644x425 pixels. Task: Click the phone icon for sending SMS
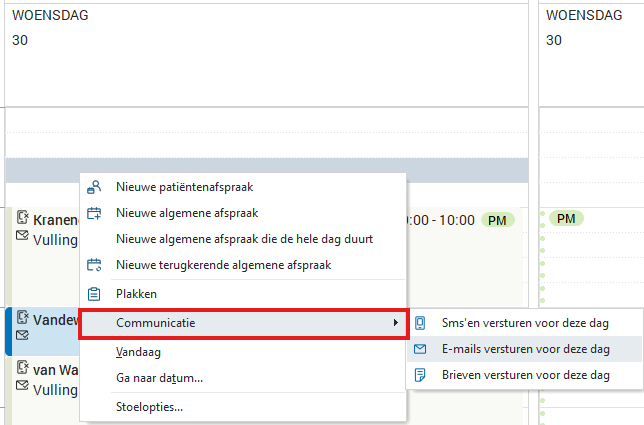pos(421,323)
